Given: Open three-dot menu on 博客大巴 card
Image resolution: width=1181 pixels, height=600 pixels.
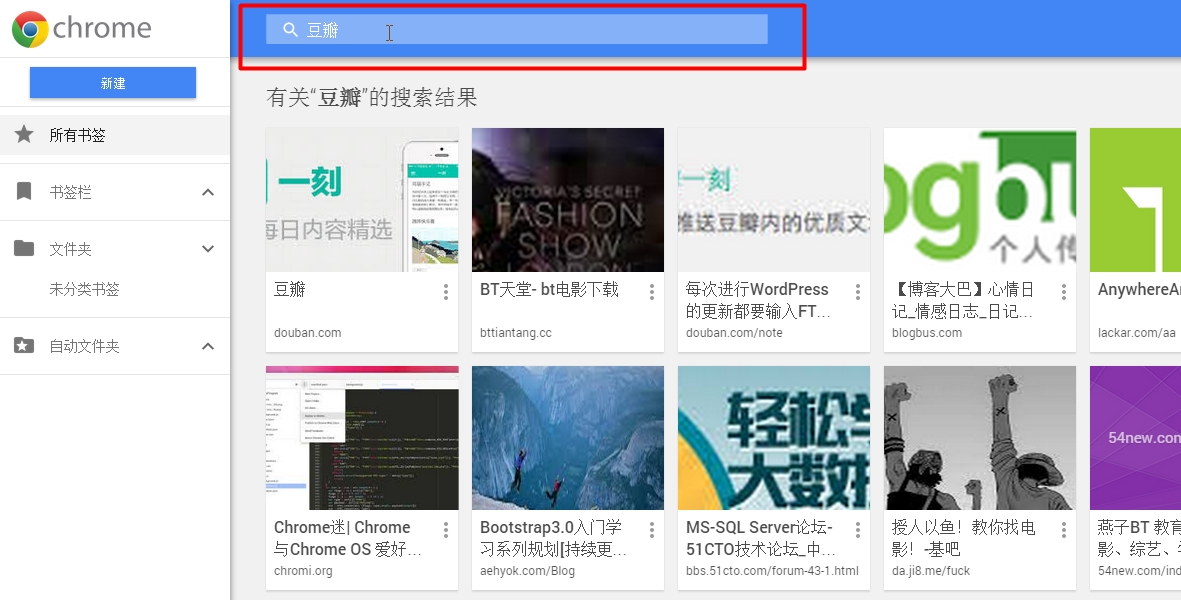Looking at the screenshot, I should point(1064,292).
